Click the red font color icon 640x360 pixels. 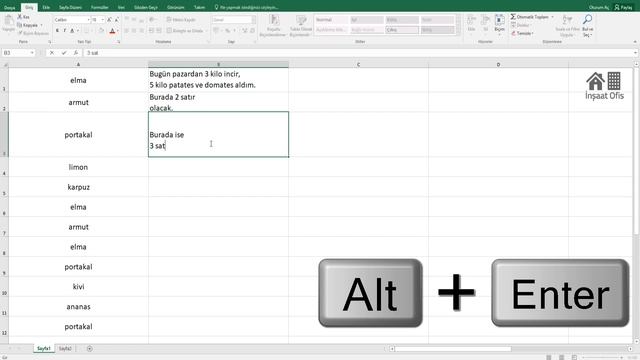(x=112, y=31)
